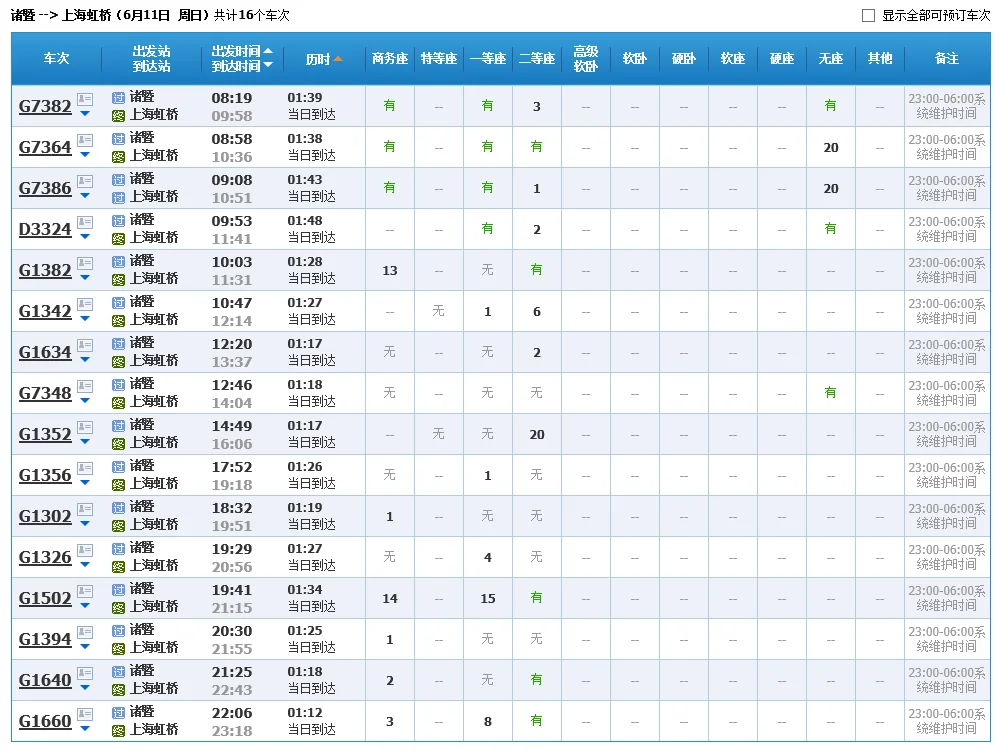Expand the dropdown arrow under G7382

coord(84,114)
